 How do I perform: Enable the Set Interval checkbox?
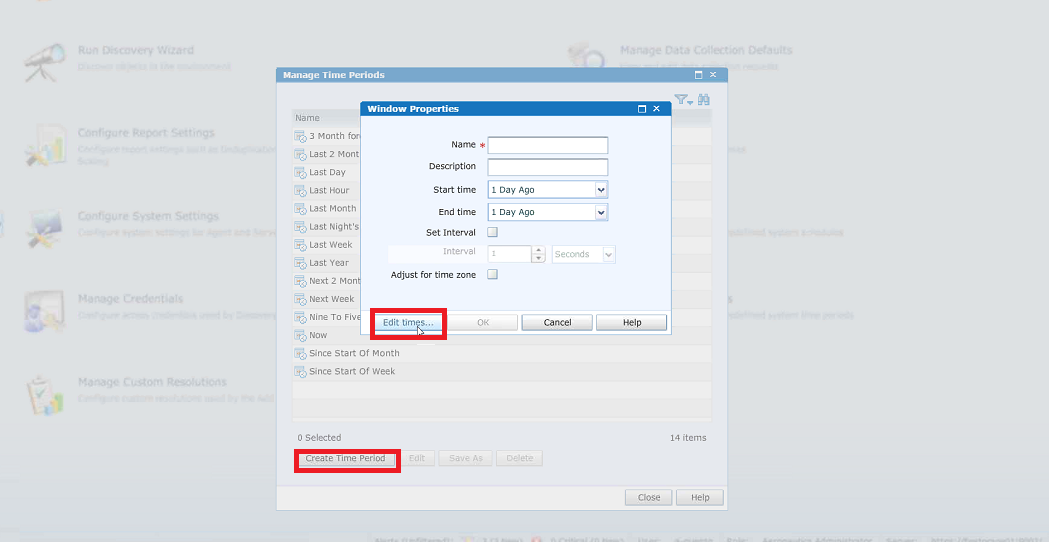click(x=492, y=232)
